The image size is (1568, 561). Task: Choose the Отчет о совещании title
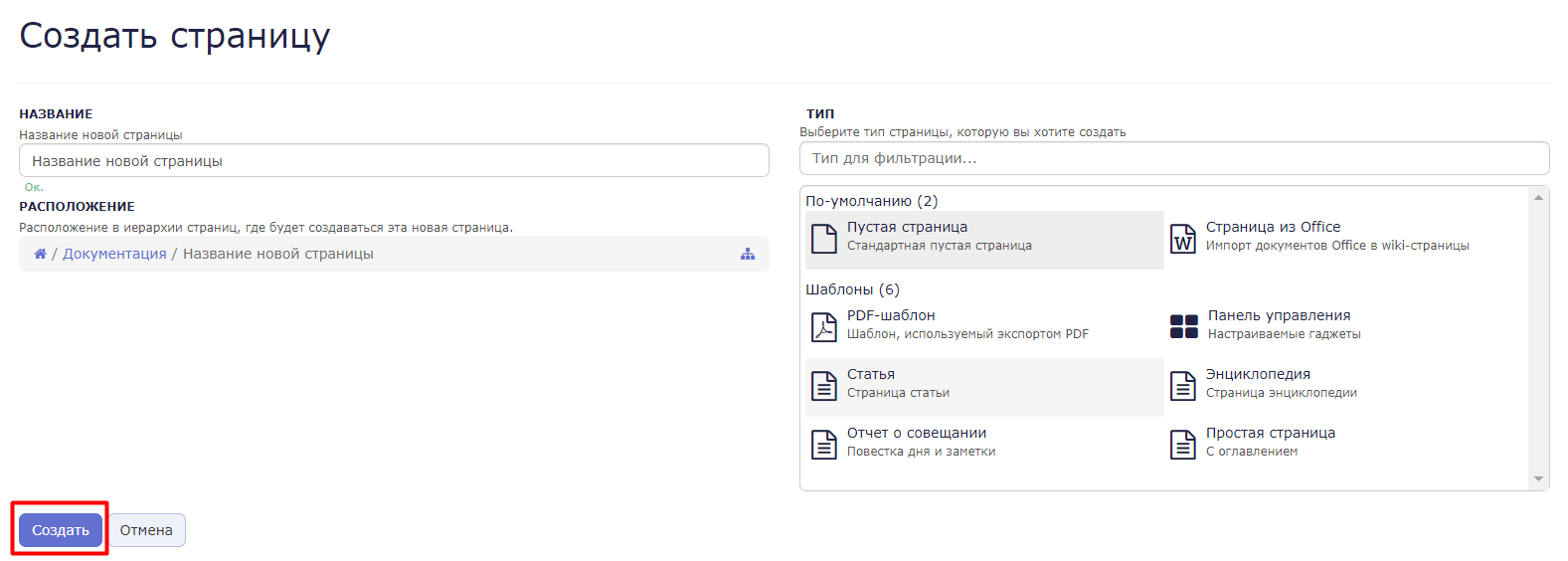917,433
